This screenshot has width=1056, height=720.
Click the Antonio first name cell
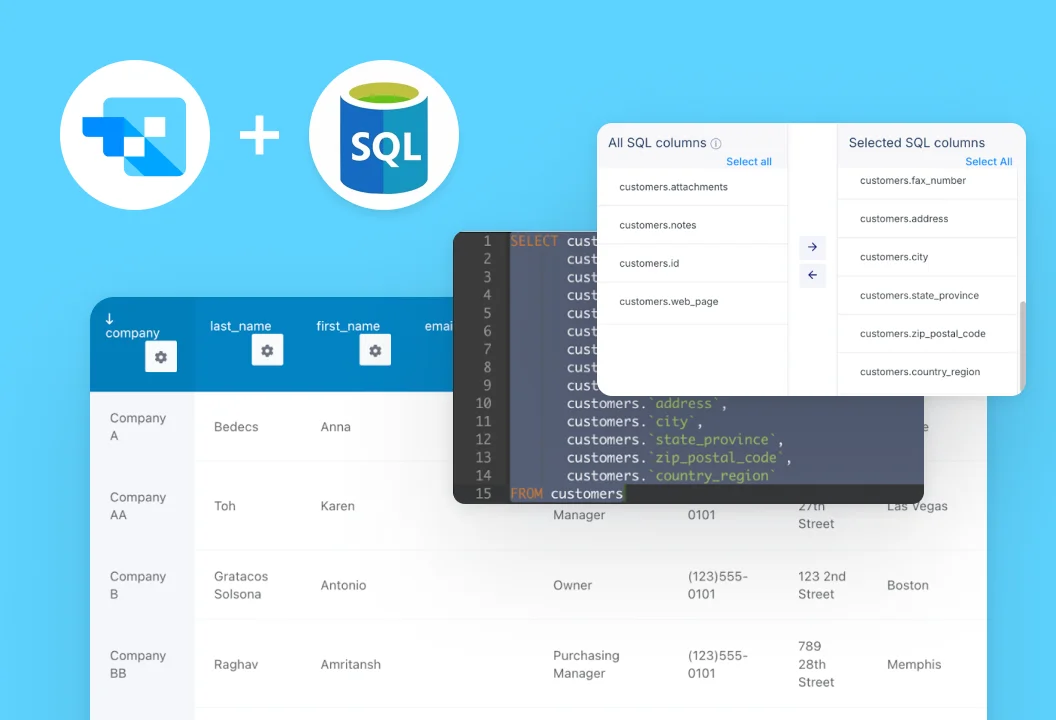pyautogui.click(x=343, y=585)
